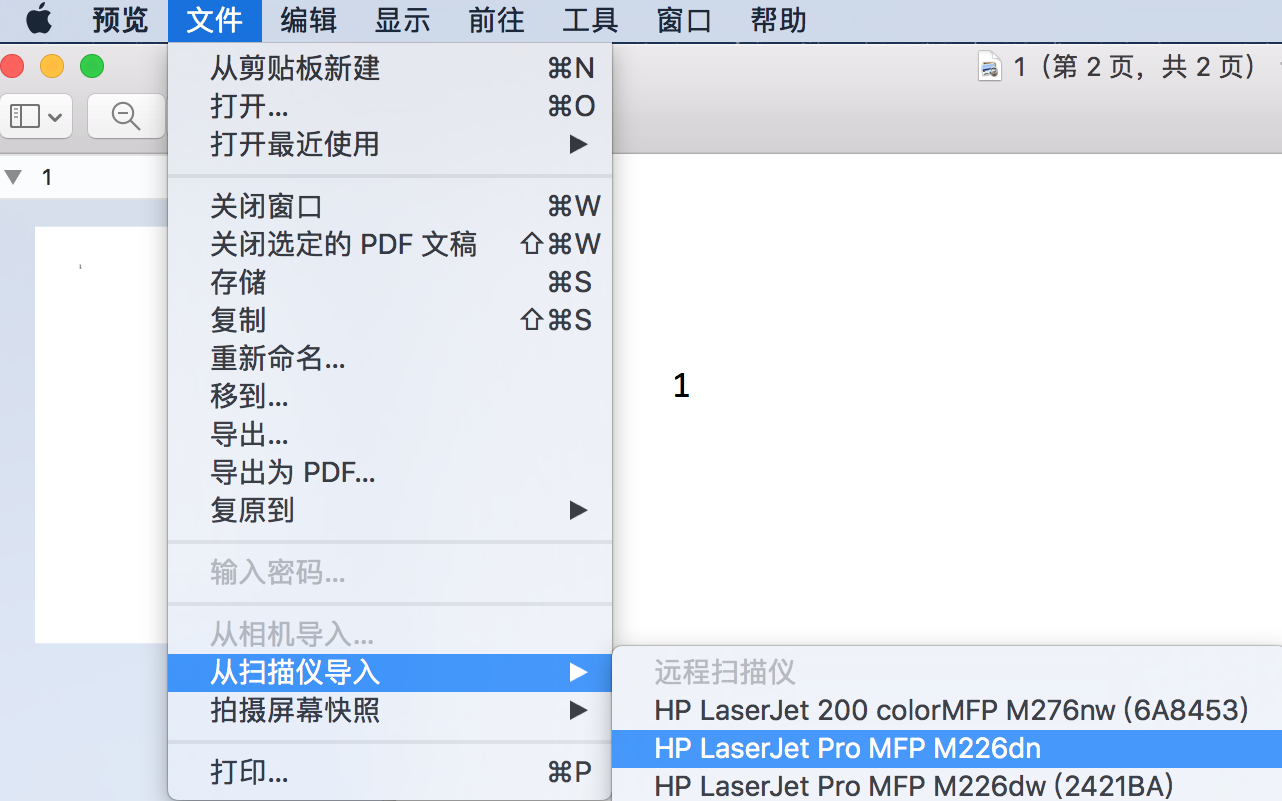Select the 打开… menu entry

(390, 106)
